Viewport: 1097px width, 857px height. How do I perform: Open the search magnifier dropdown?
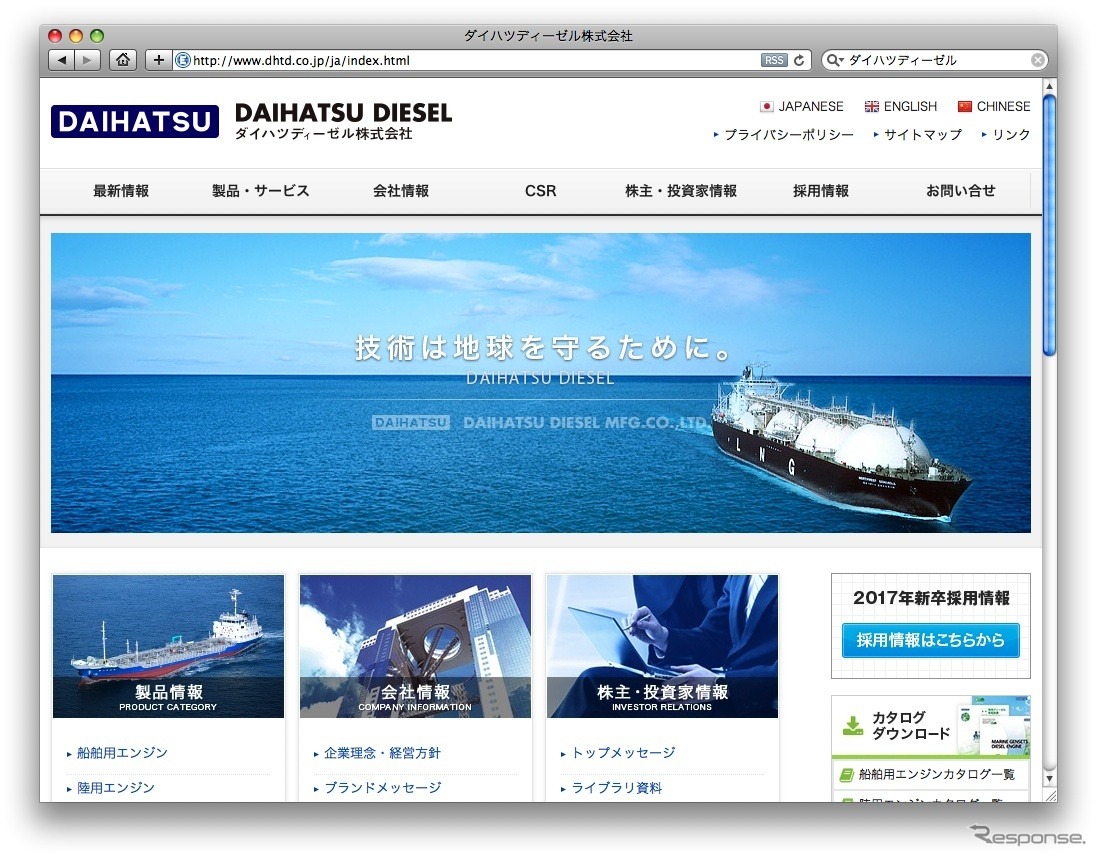[835, 60]
